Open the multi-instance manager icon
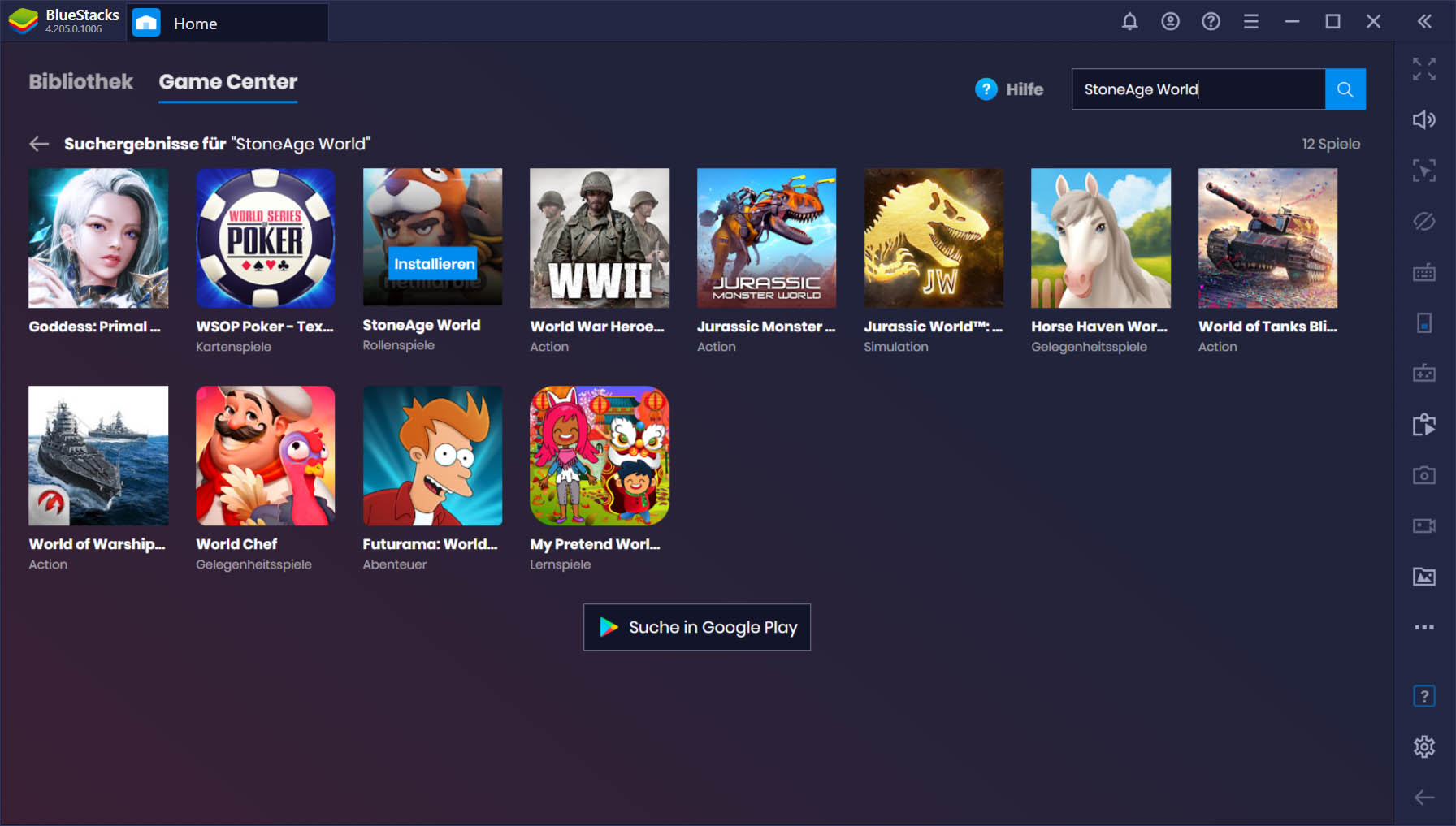Image resolution: width=1456 pixels, height=826 pixels. 1424,424
